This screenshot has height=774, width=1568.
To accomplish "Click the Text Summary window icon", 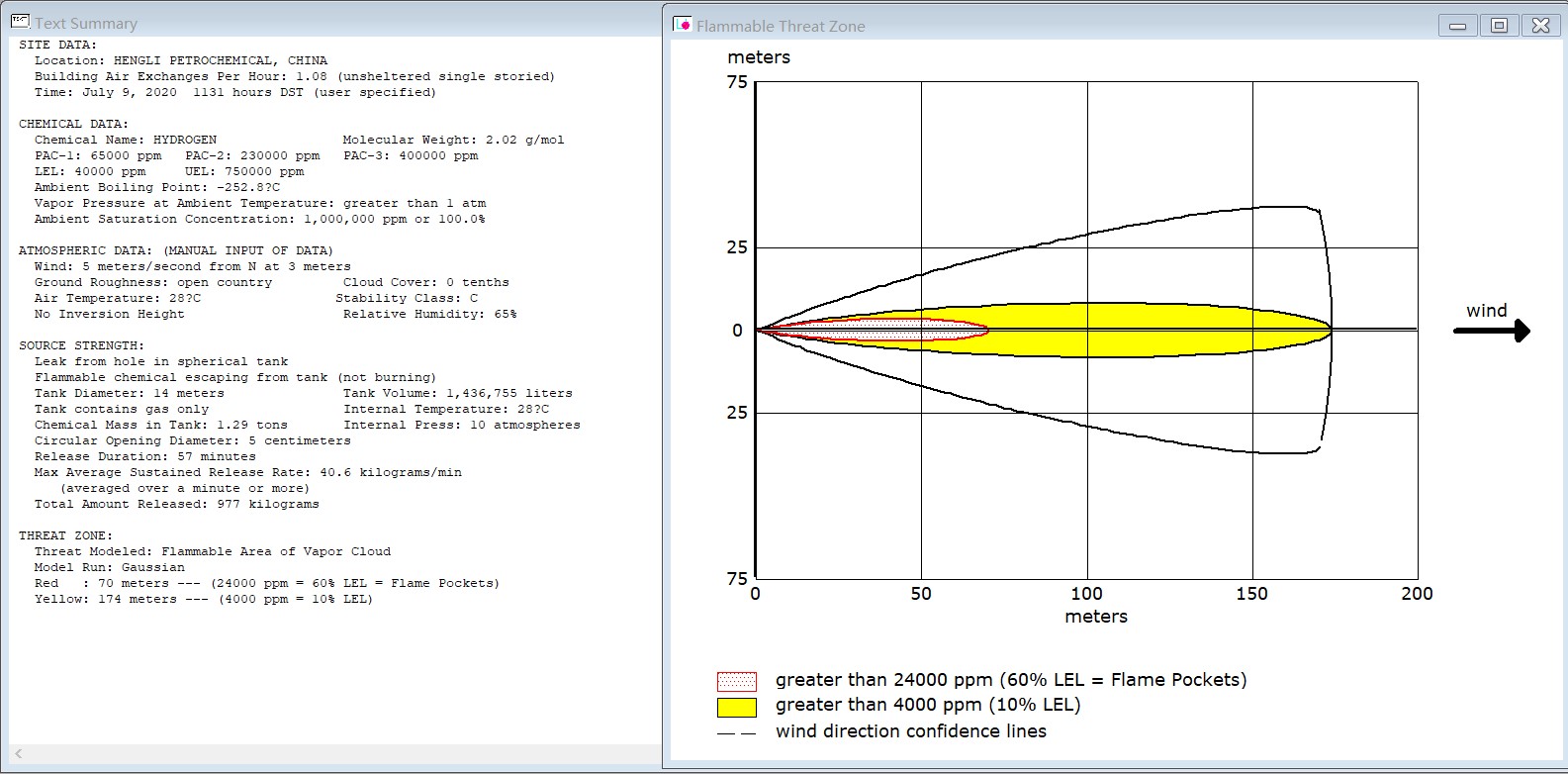I will [20, 21].
